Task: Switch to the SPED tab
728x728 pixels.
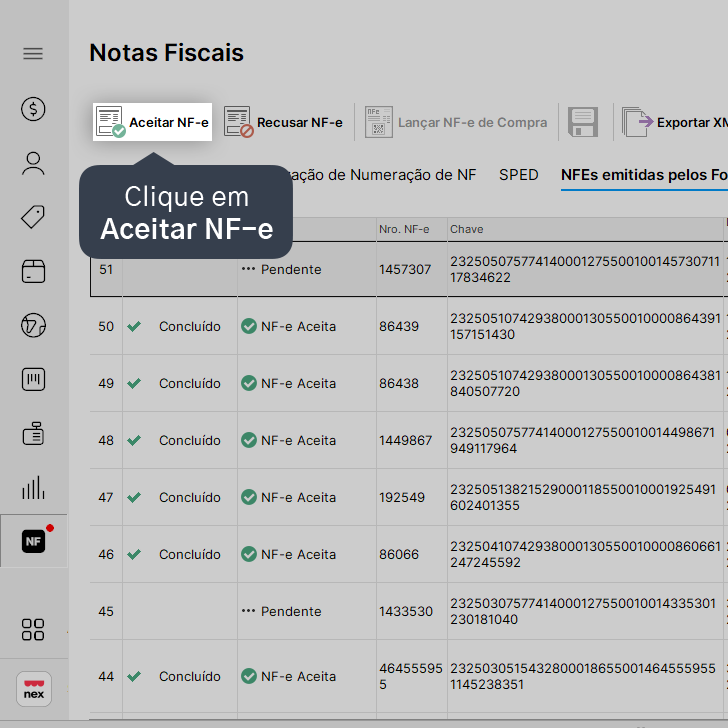Action: coord(519,175)
